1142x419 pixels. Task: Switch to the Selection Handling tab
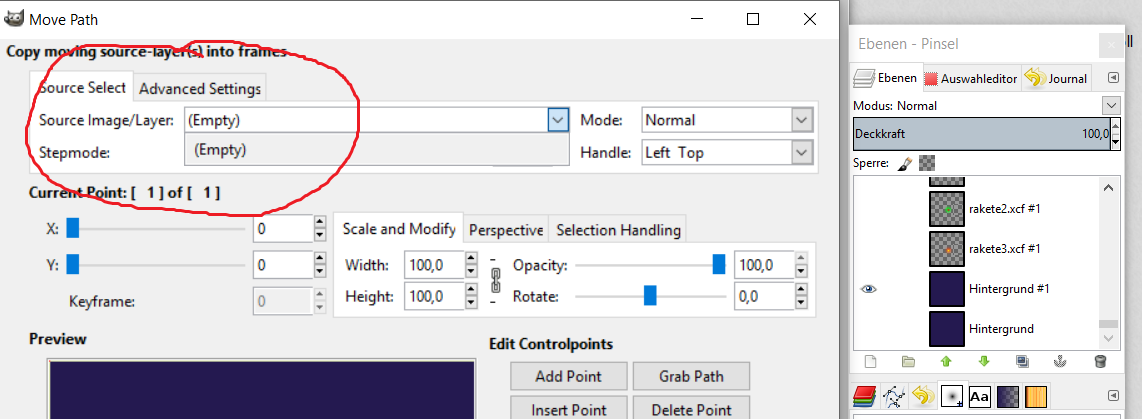pos(618,230)
